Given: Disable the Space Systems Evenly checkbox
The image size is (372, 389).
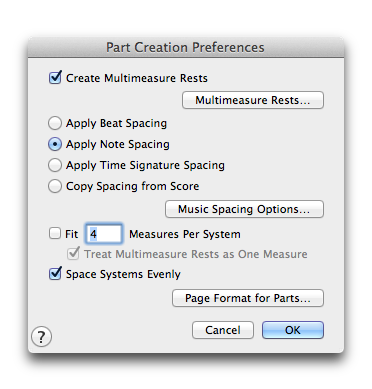Looking at the screenshot, I should click(x=55, y=274).
